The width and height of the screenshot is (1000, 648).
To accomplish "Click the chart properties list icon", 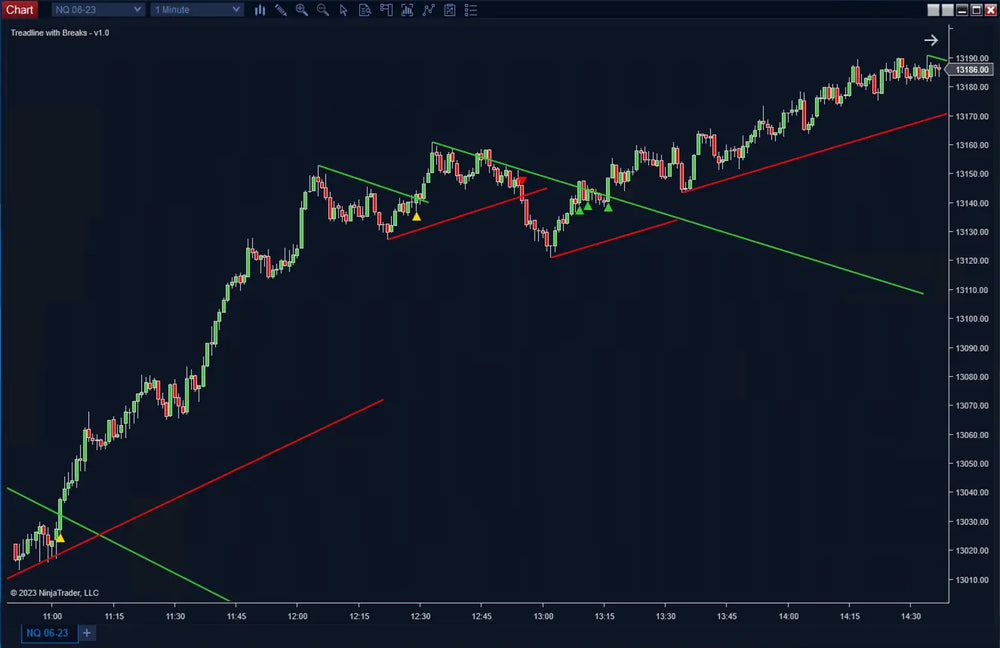I will coord(470,10).
